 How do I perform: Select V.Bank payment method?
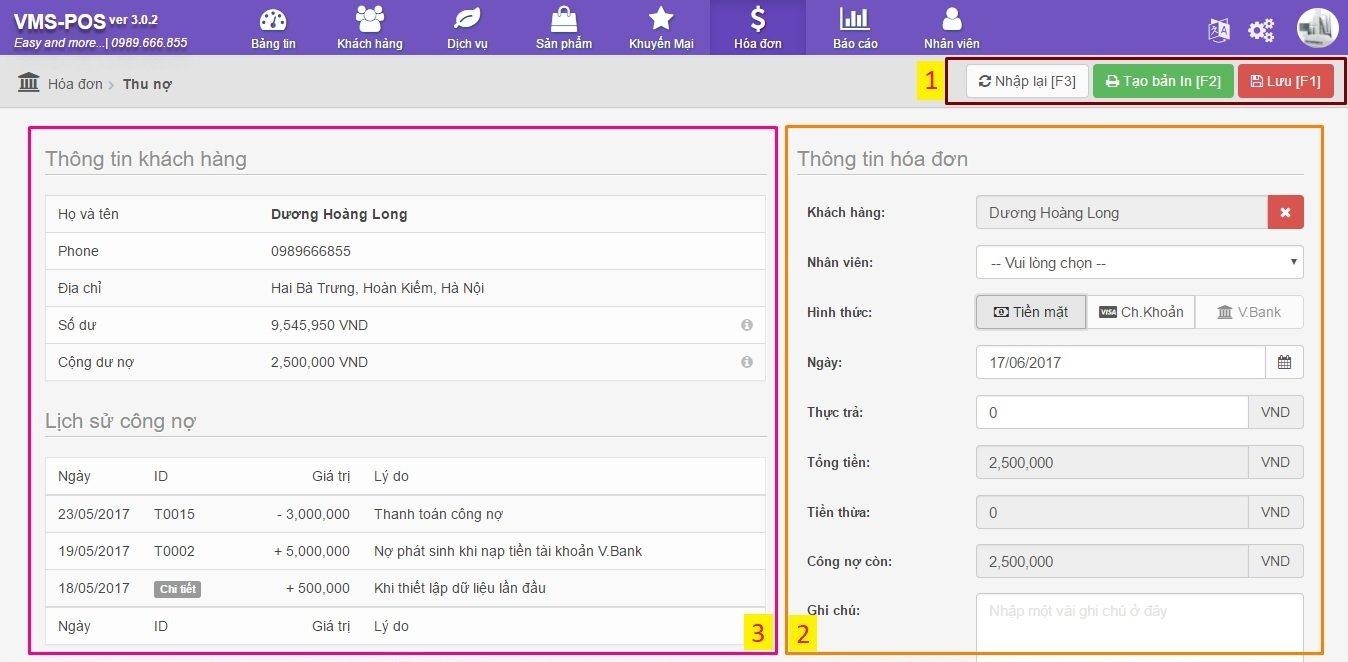[x=1249, y=312]
